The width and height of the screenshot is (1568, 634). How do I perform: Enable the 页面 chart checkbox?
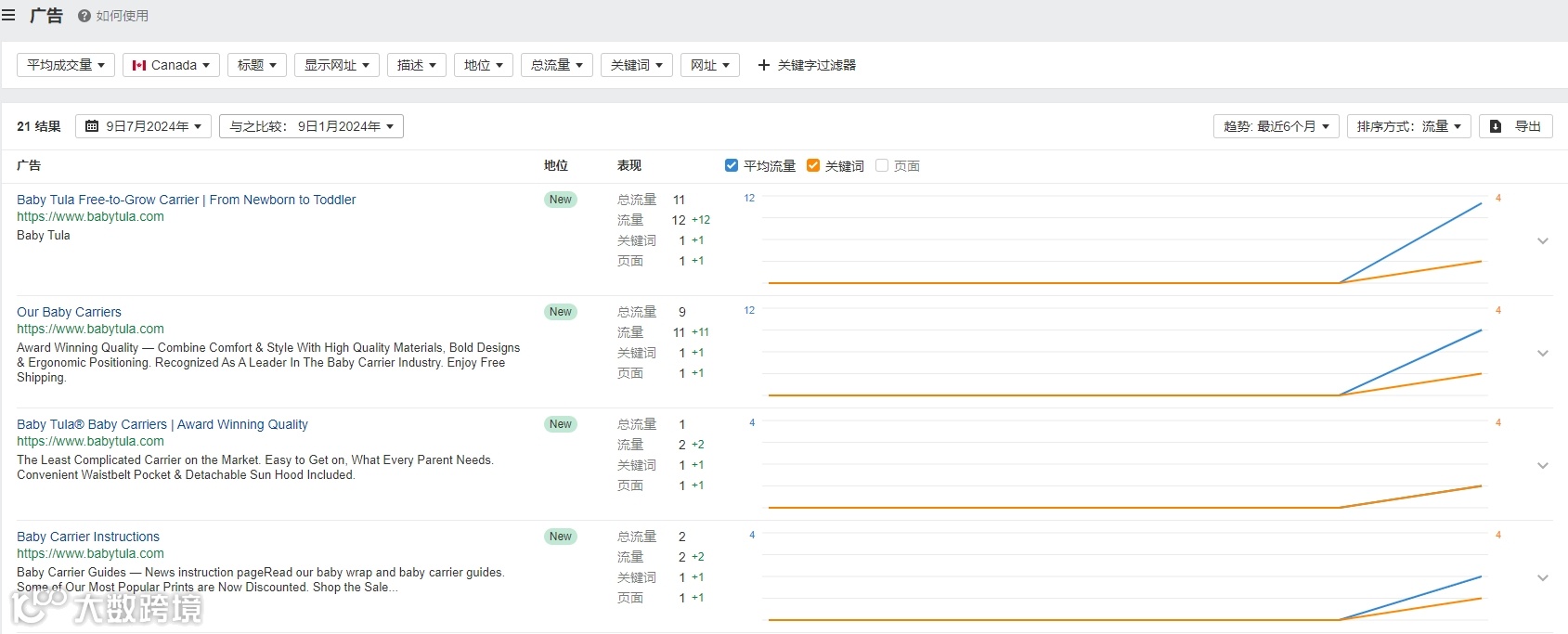pyautogui.click(x=882, y=165)
